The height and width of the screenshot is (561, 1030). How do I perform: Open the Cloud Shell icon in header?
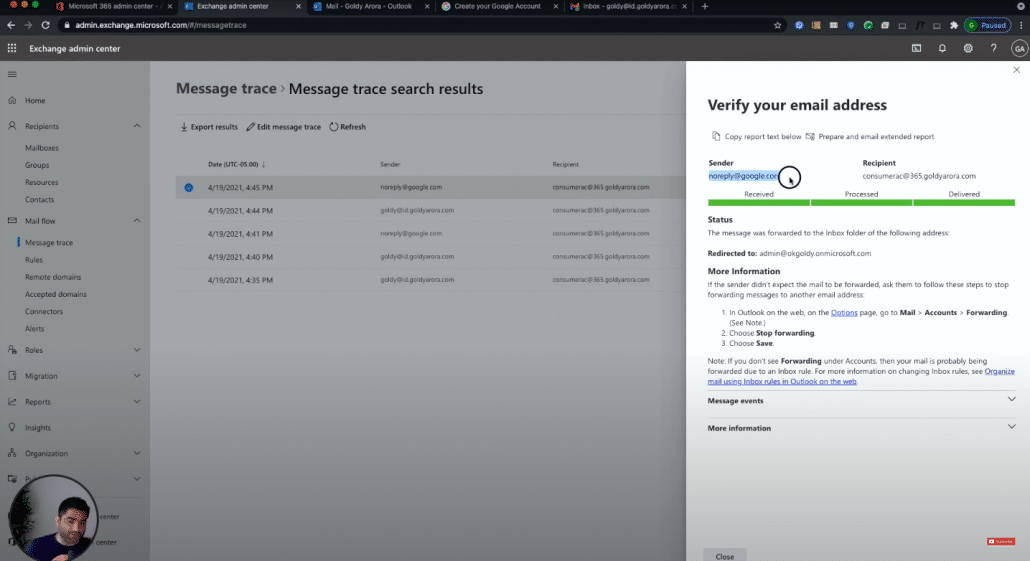point(916,48)
